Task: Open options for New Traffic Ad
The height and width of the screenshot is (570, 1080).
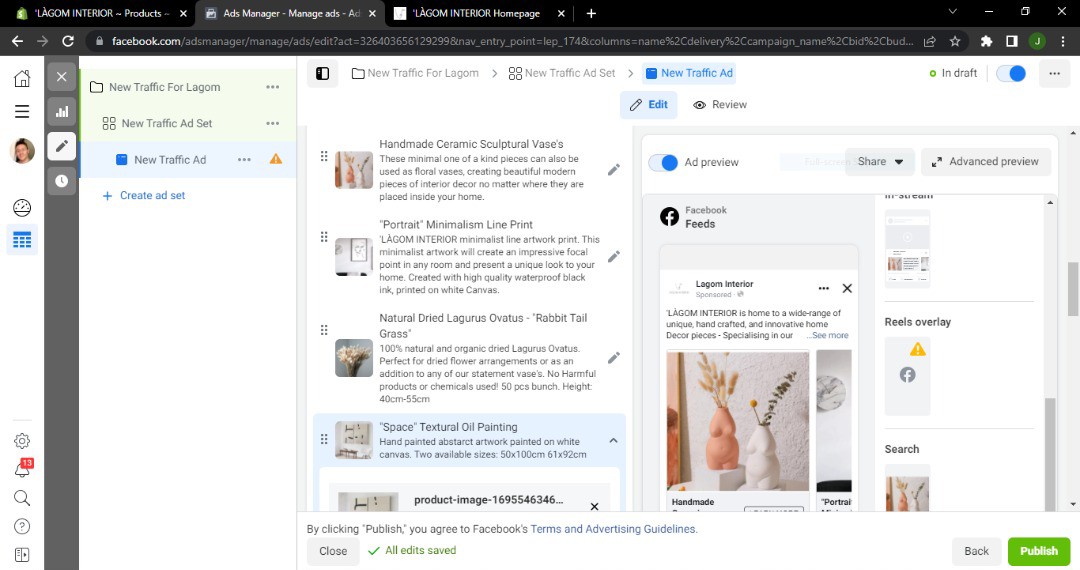Action: (x=245, y=160)
